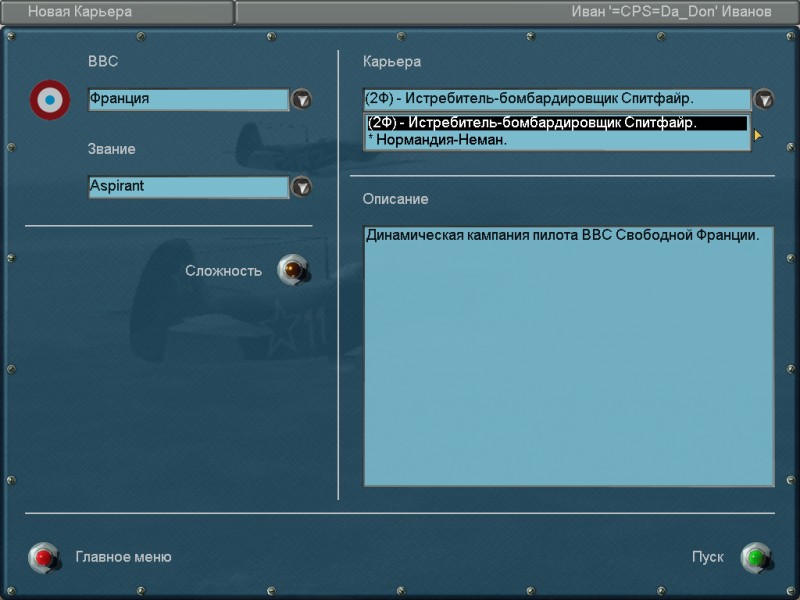Click the French roundel emblem icon

50,100
